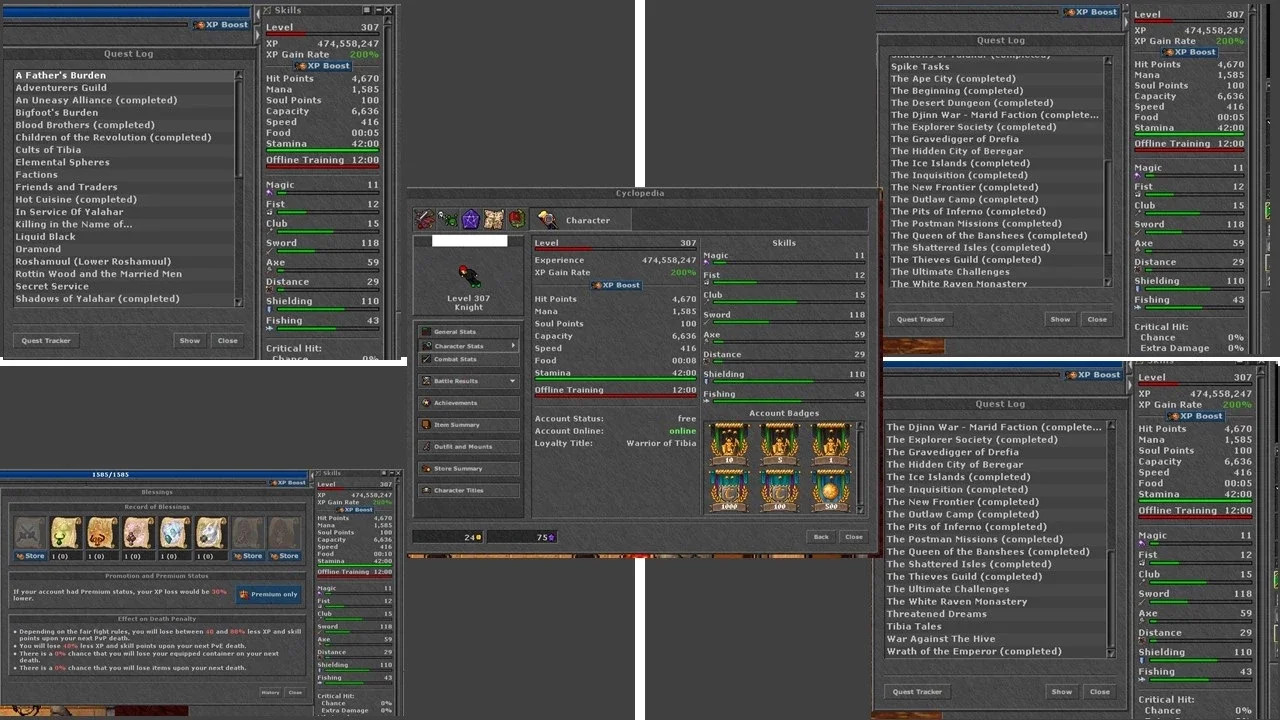Select the golden 500 account badge
This screenshot has height=720, width=1280.
[x=829, y=489]
